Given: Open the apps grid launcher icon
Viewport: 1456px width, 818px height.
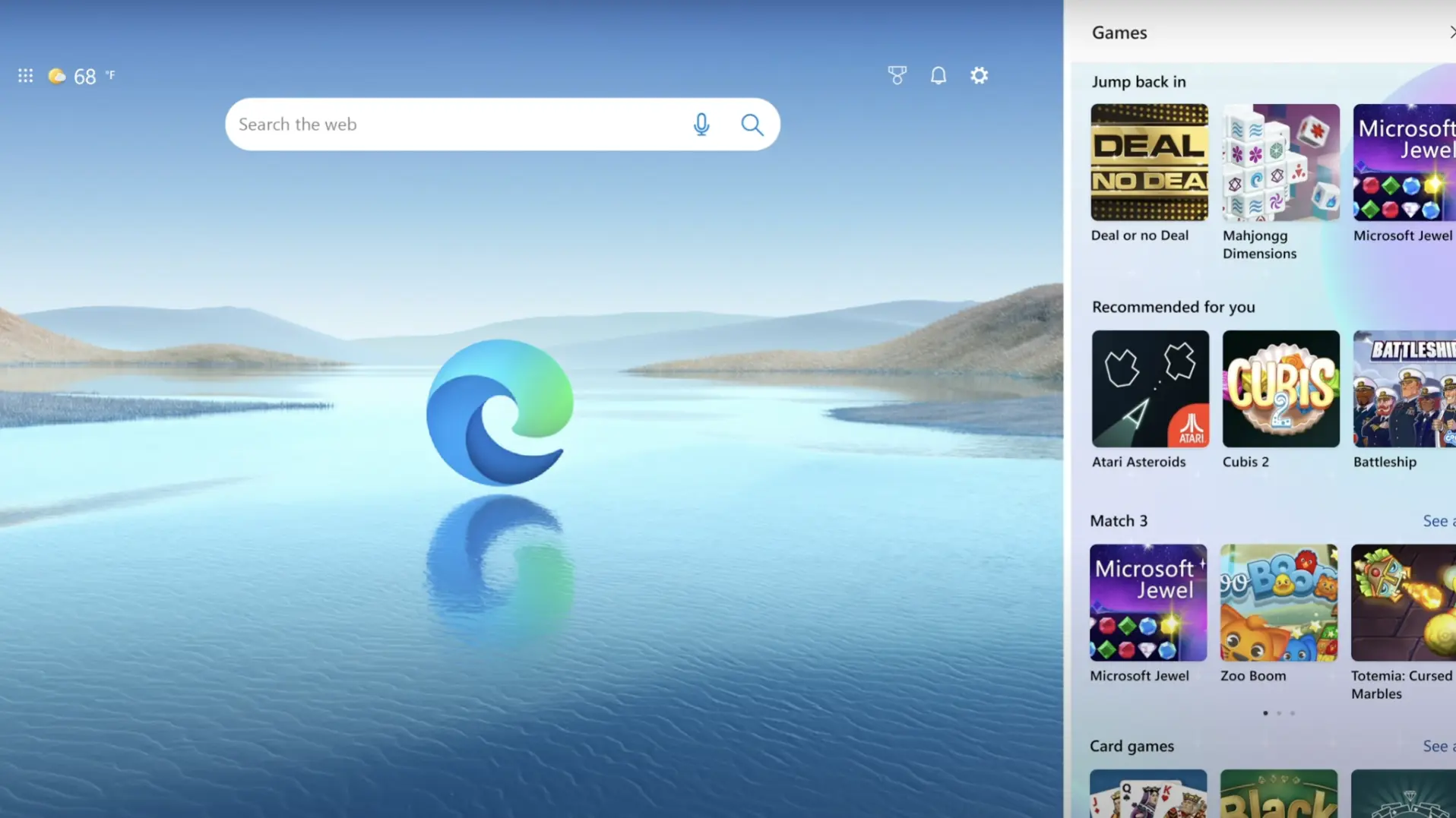Looking at the screenshot, I should 25,75.
